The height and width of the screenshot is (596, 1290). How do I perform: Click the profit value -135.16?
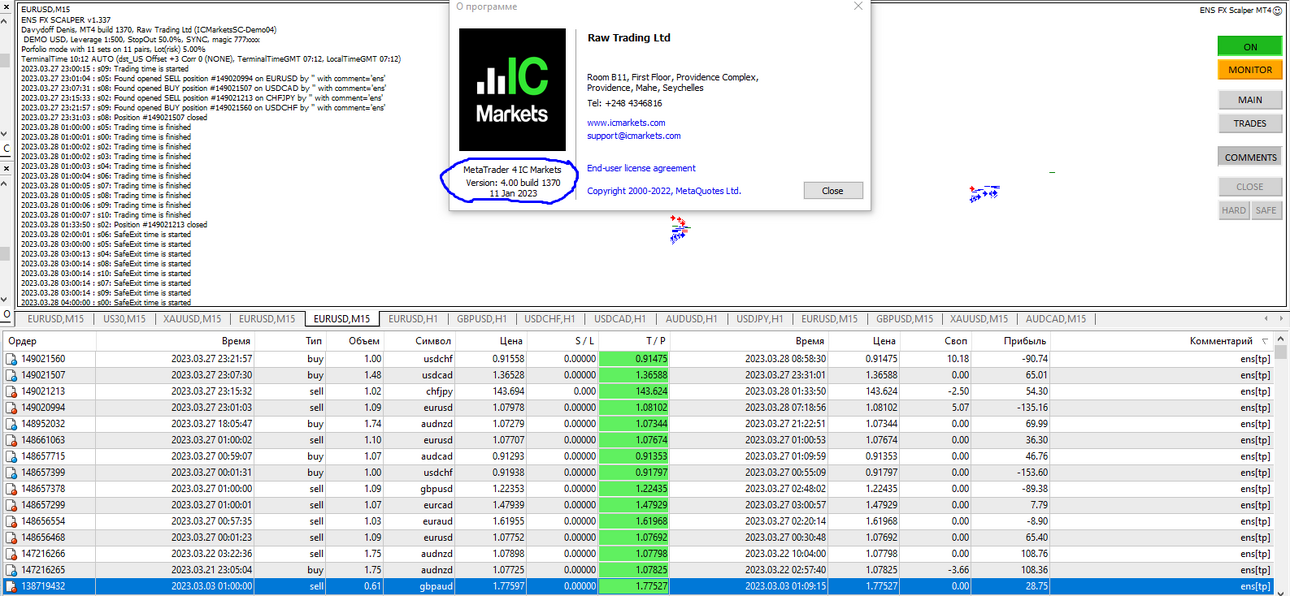pos(1030,408)
